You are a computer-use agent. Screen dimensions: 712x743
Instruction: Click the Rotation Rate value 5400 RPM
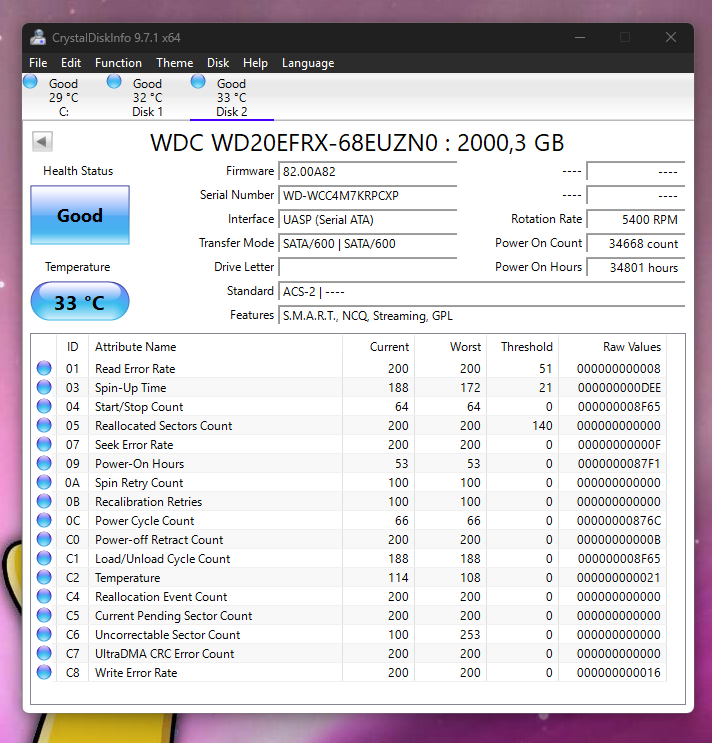point(636,219)
